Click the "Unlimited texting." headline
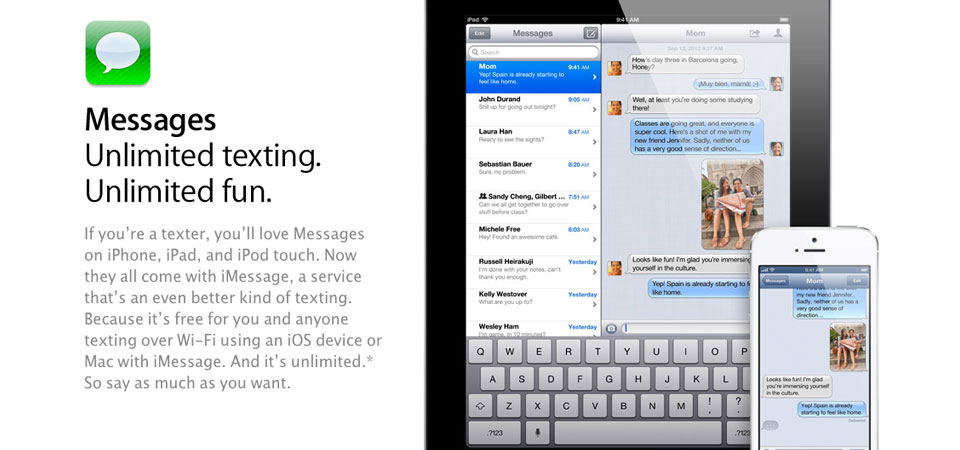This screenshot has height=450, width=960. pos(203,156)
